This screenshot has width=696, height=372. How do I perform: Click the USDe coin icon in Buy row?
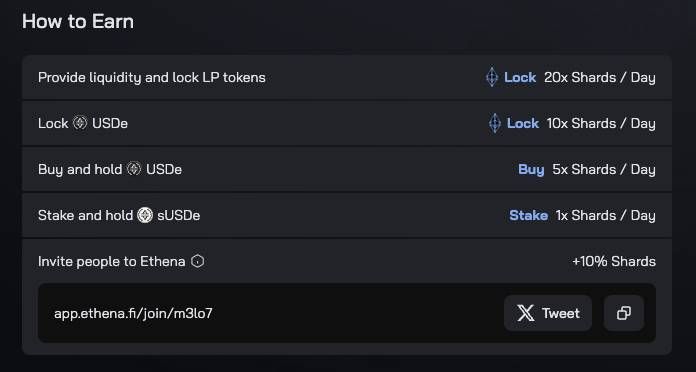[x=134, y=169]
